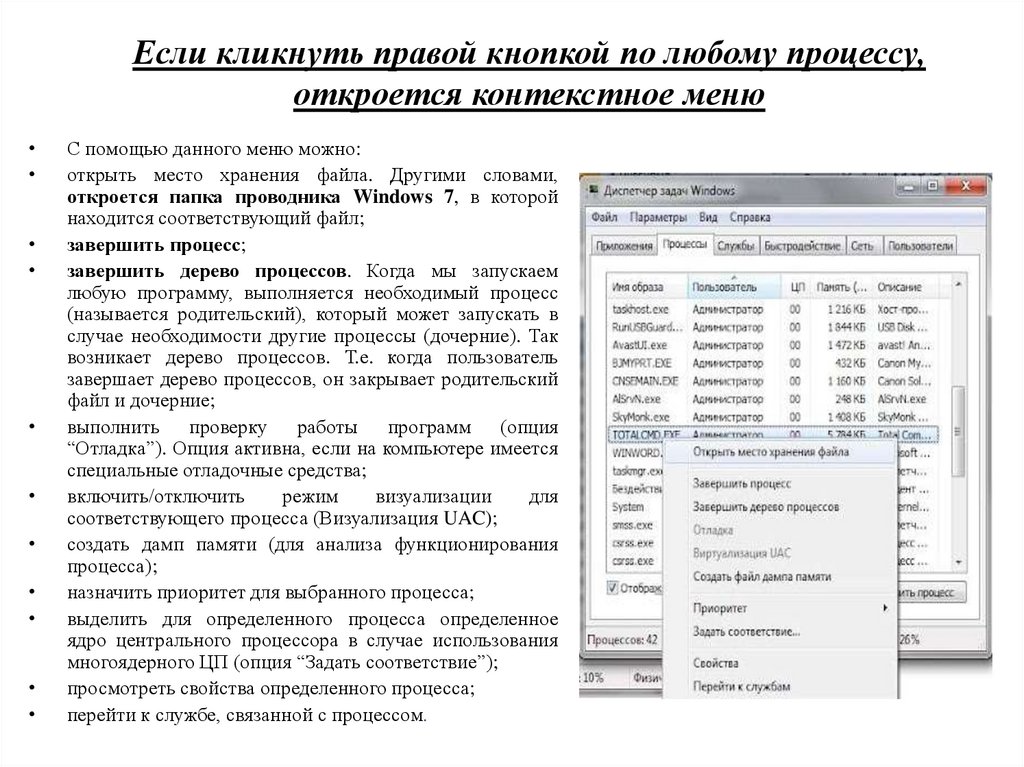
Task: Click the 432 КБ memory value
Action: coord(850,363)
